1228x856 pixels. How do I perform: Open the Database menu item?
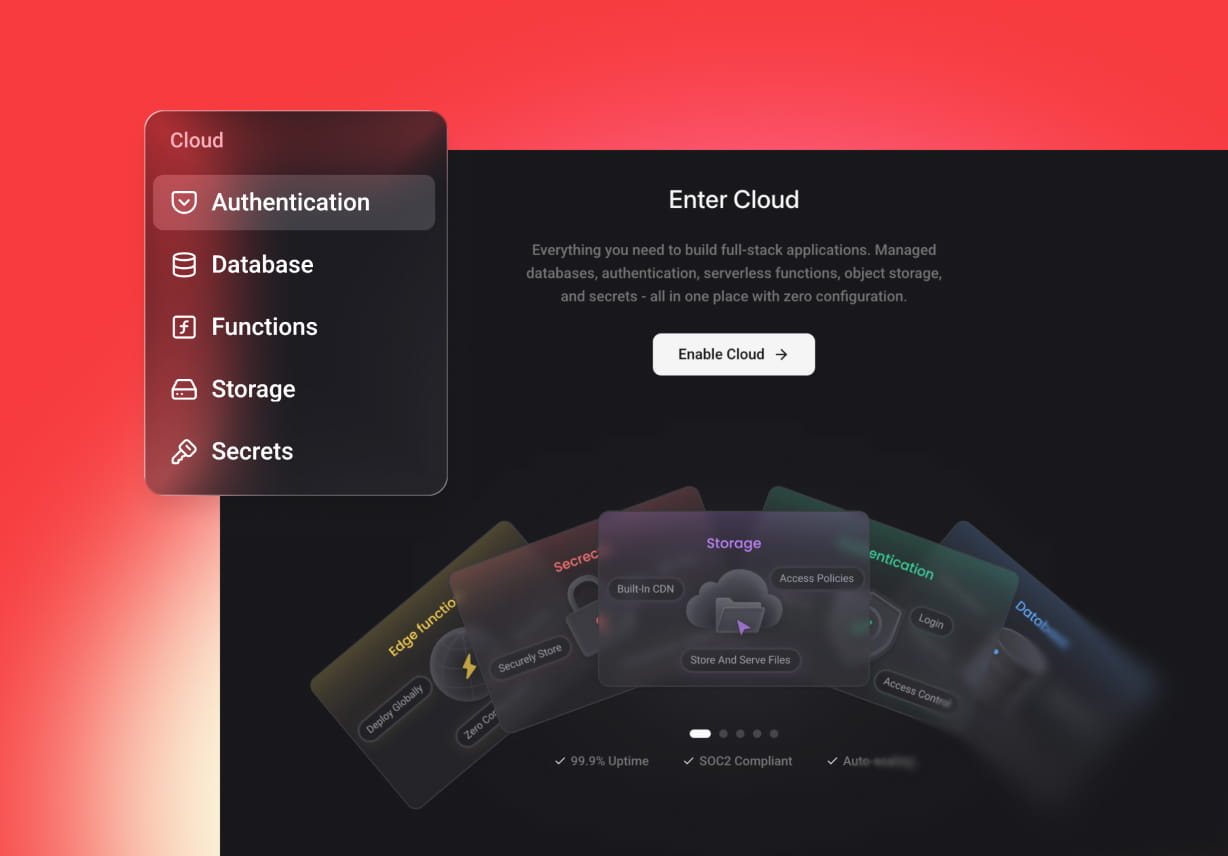tap(294, 265)
